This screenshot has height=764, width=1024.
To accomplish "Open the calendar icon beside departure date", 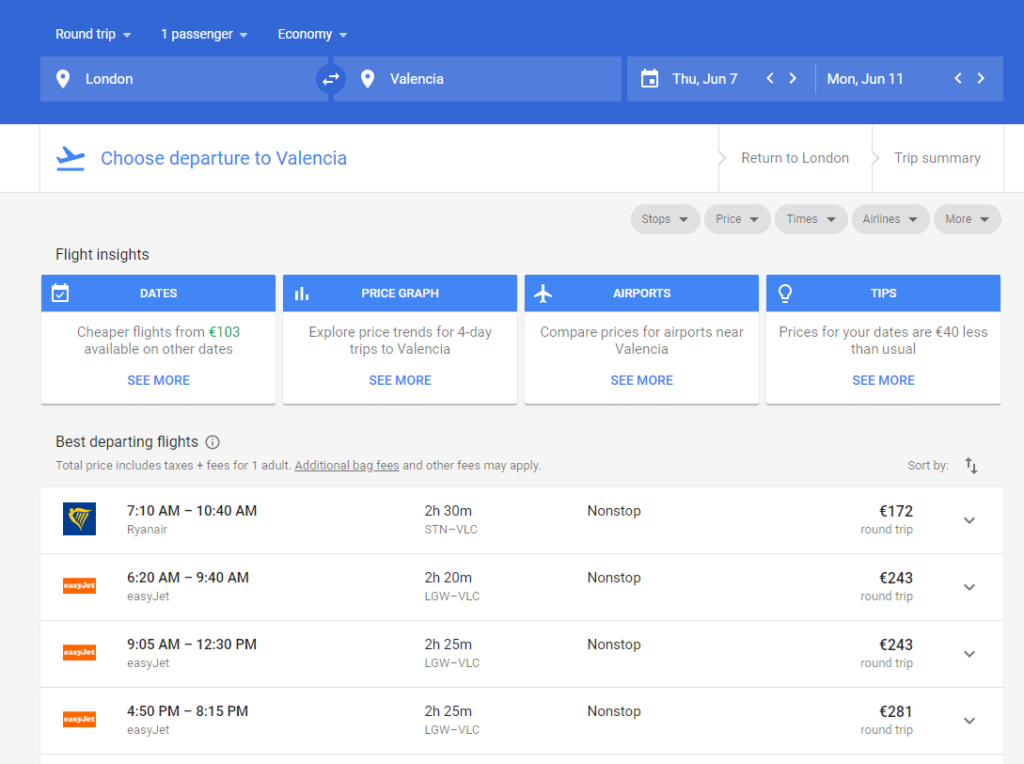I will [x=651, y=78].
